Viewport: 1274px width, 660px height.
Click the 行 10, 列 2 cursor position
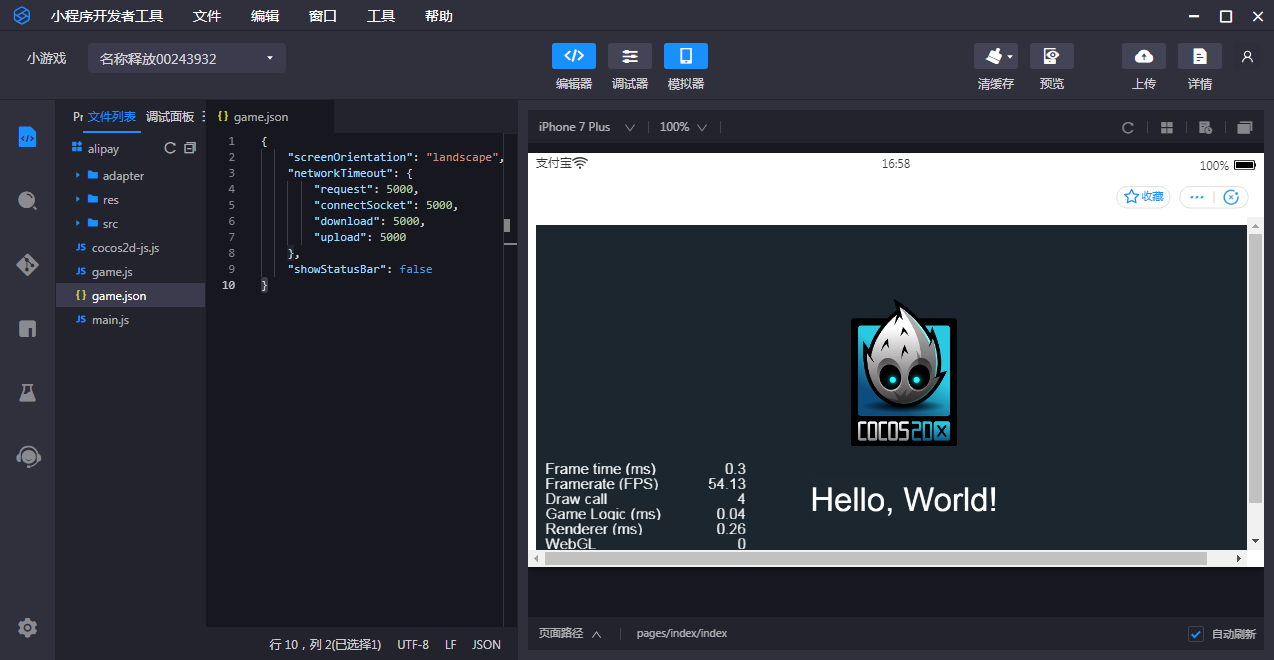tap(326, 645)
